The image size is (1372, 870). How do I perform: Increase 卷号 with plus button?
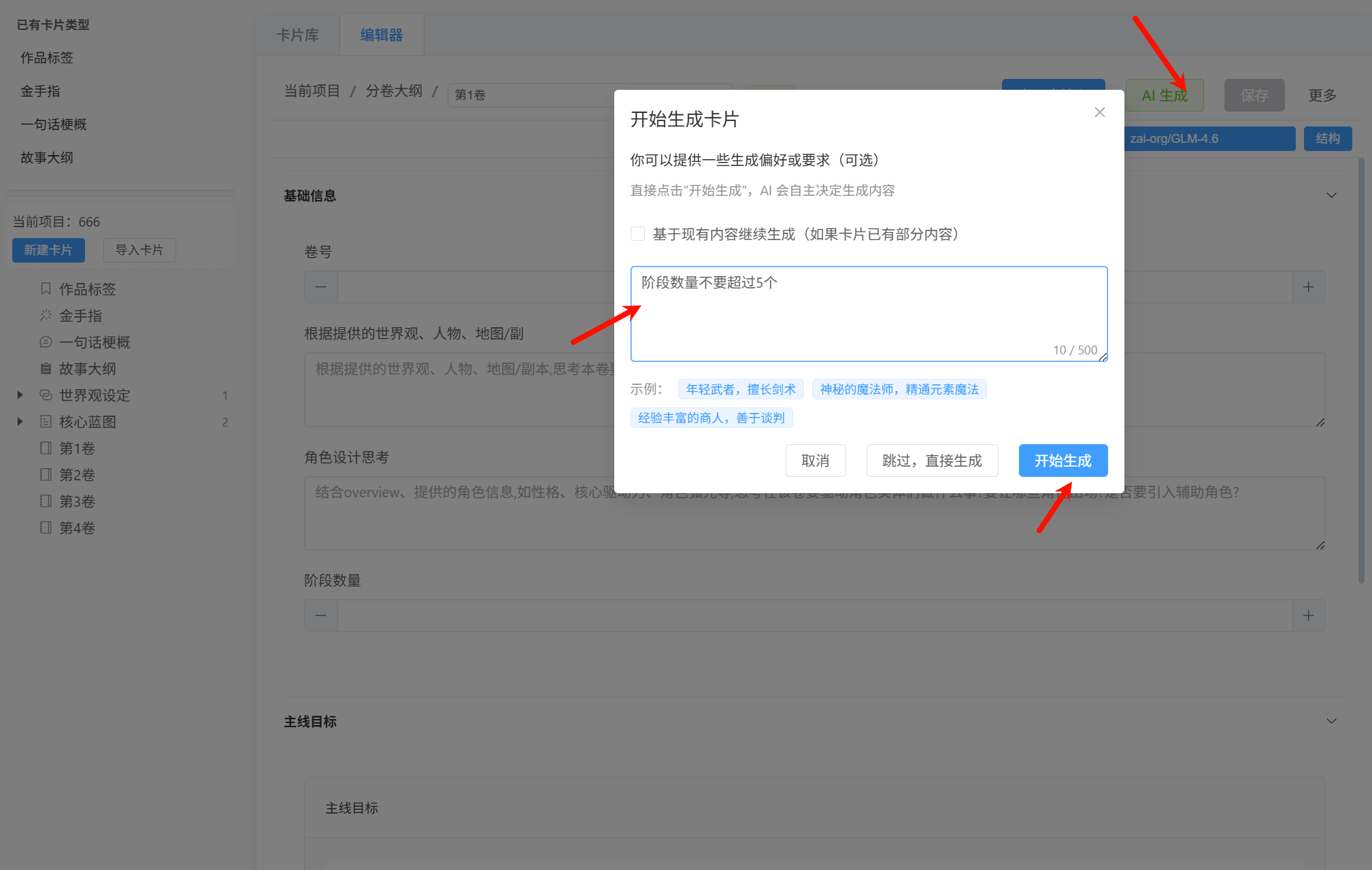[1308, 287]
